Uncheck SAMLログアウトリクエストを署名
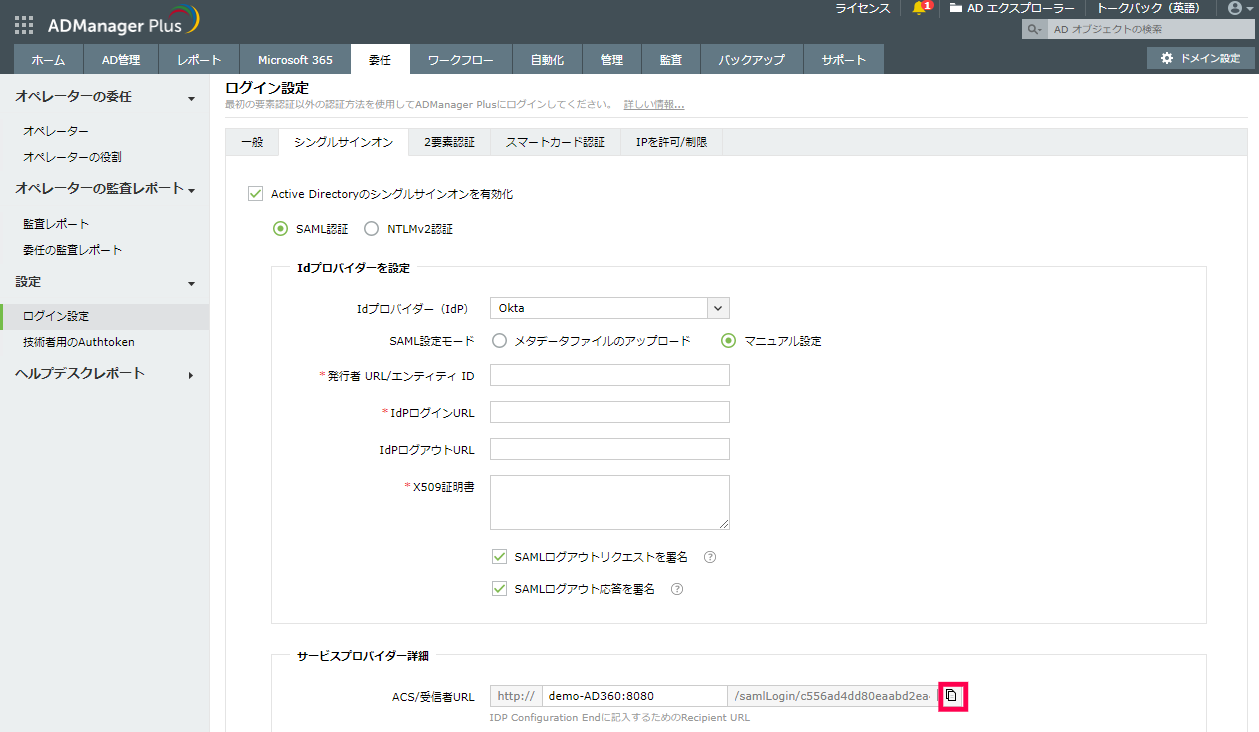 click(x=500, y=557)
